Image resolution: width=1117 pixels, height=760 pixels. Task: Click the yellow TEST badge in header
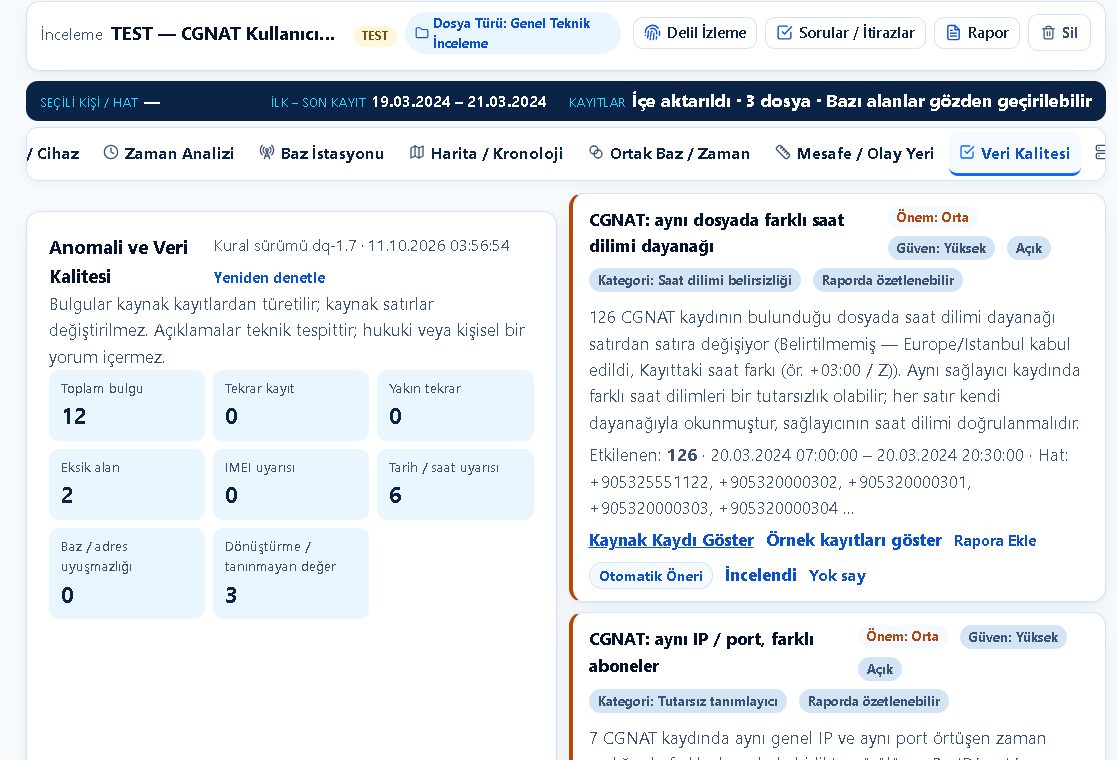[375, 36]
